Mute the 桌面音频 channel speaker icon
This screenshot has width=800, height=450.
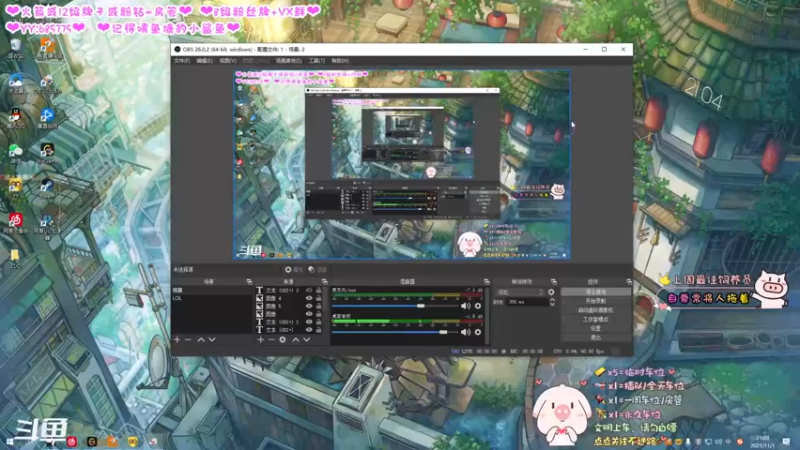click(465, 332)
